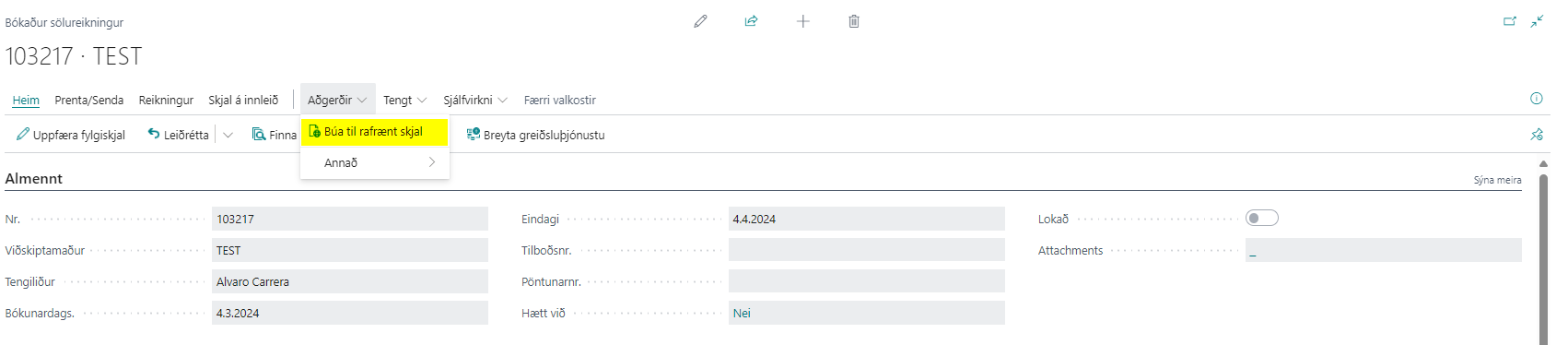Click the plus icon to create new
Viewport: 1568px width, 345px height.
(802, 21)
